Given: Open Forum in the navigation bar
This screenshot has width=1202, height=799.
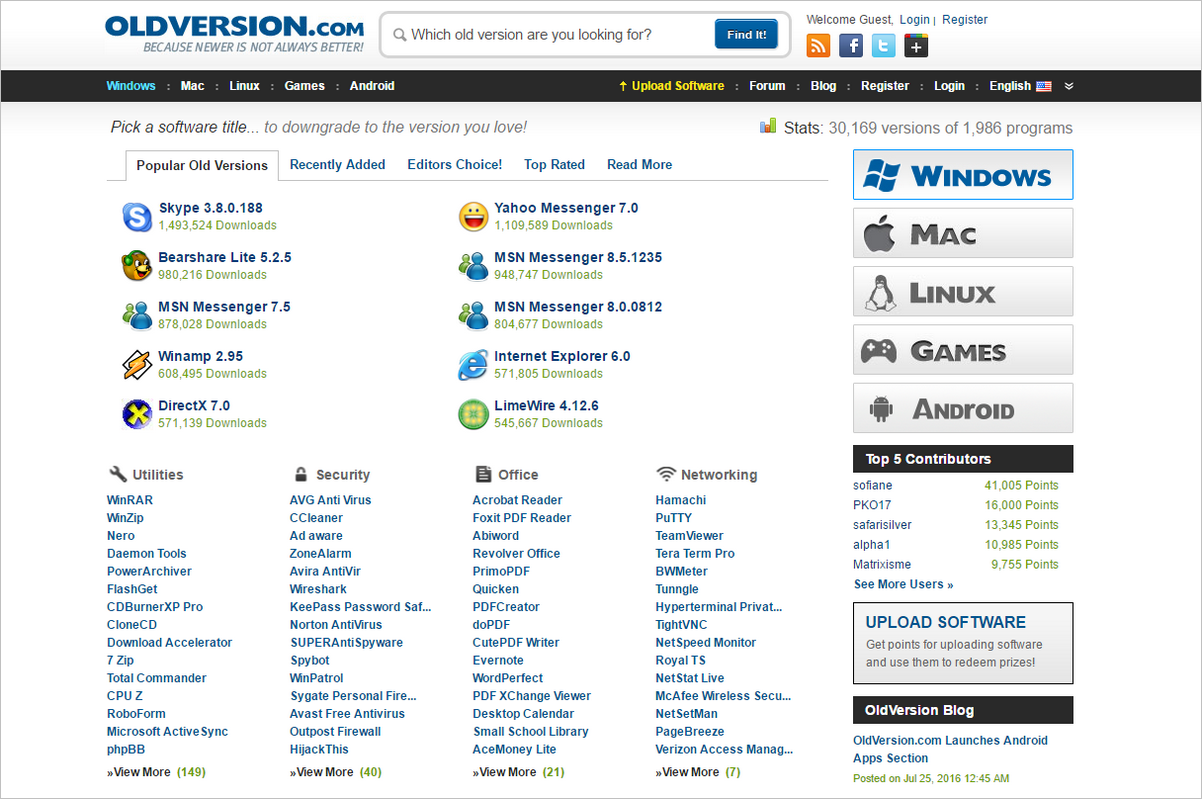Looking at the screenshot, I should click(x=767, y=86).
